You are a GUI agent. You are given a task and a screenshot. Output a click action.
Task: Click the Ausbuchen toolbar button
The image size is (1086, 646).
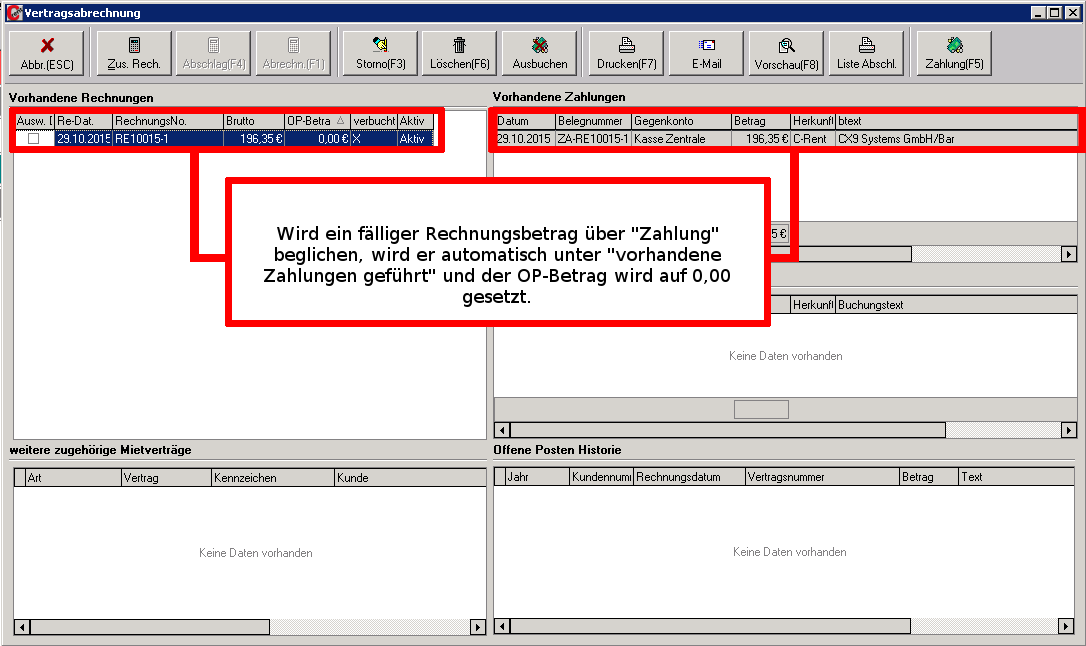pos(540,53)
